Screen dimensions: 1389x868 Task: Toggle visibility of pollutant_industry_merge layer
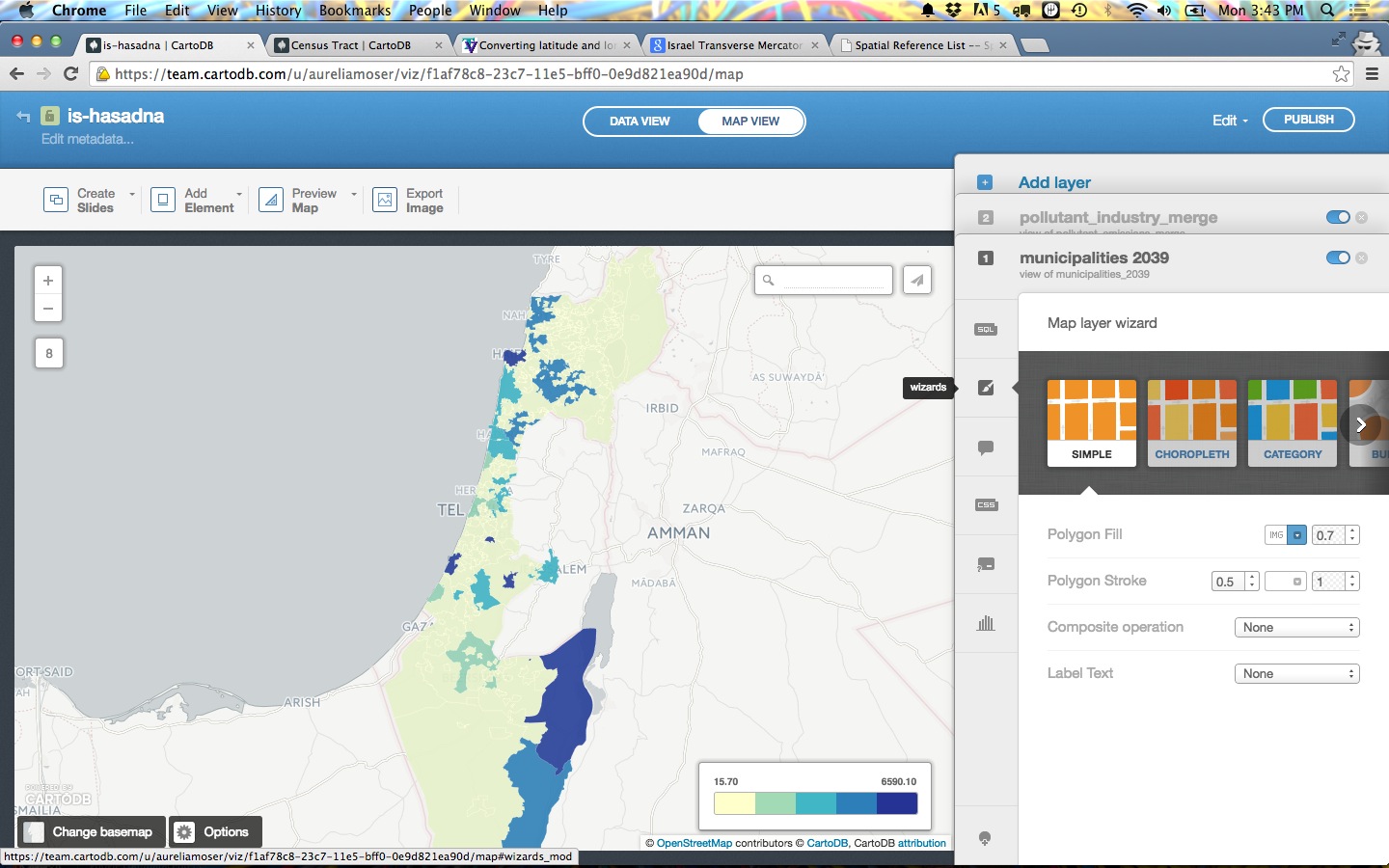coord(1338,217)
